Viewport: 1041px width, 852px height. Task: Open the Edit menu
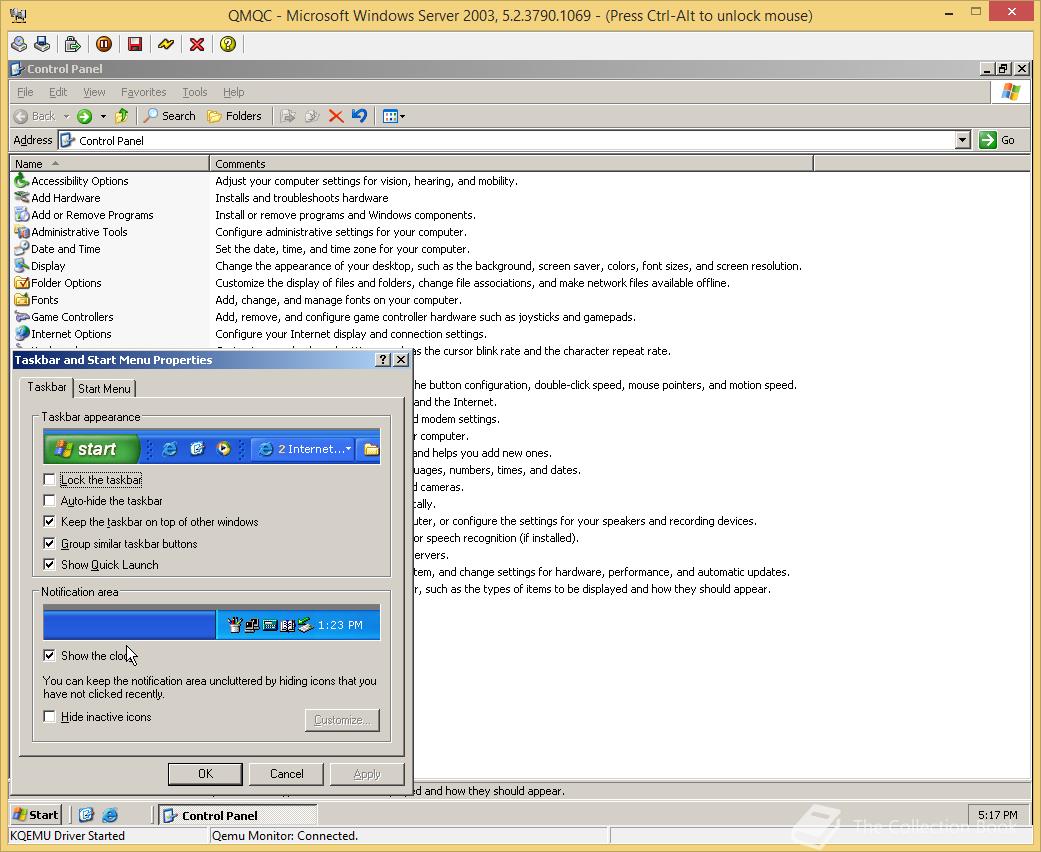(58, 92)
